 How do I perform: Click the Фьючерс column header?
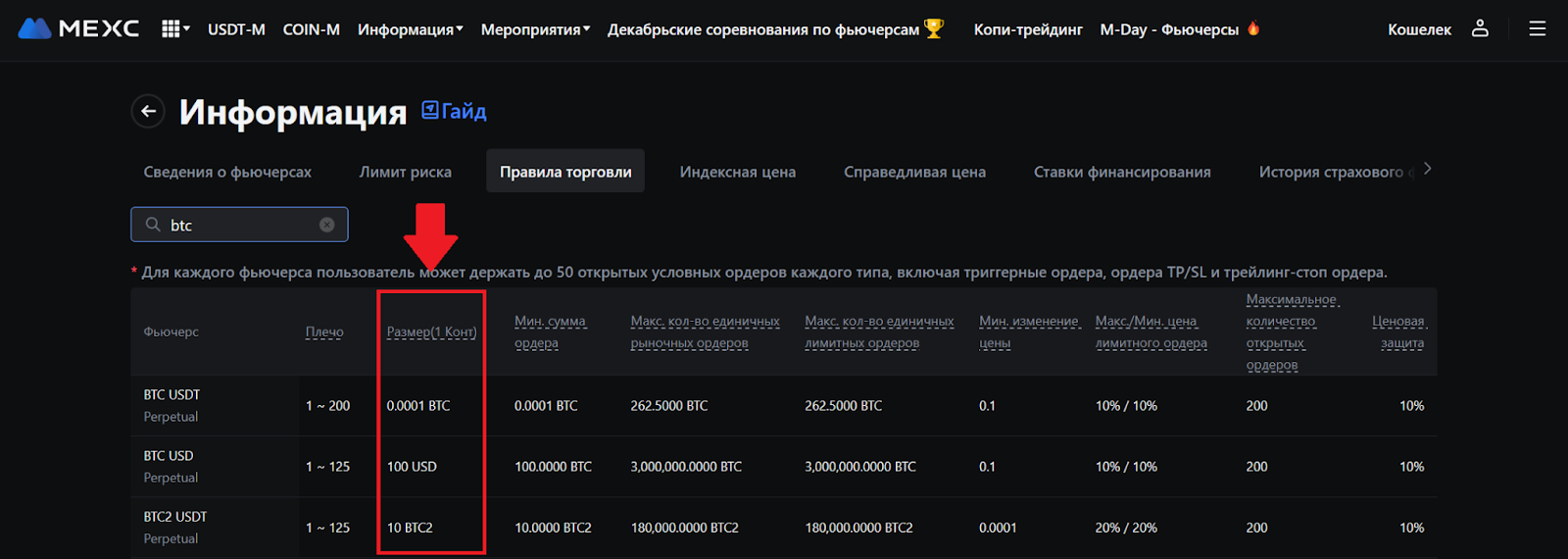(171, 331)
